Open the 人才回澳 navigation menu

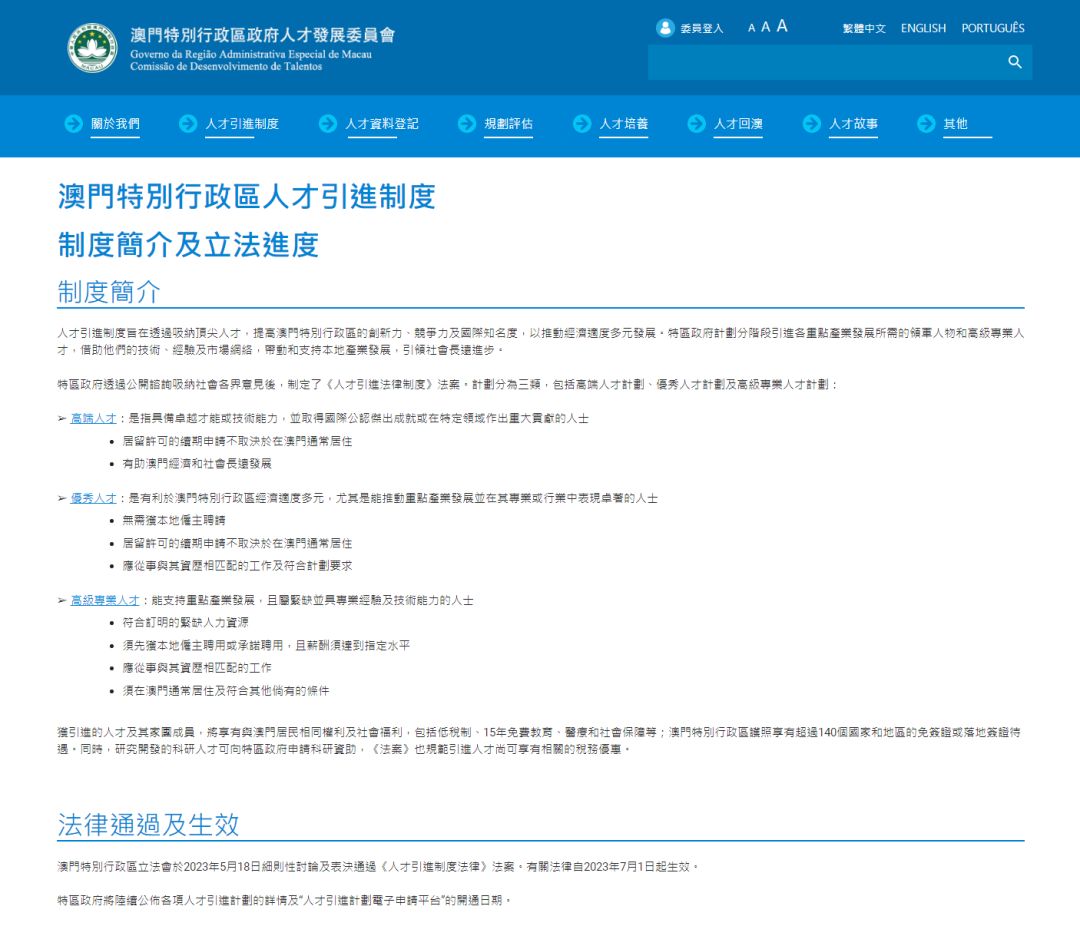pyautogui.click(x=738, y=124)
